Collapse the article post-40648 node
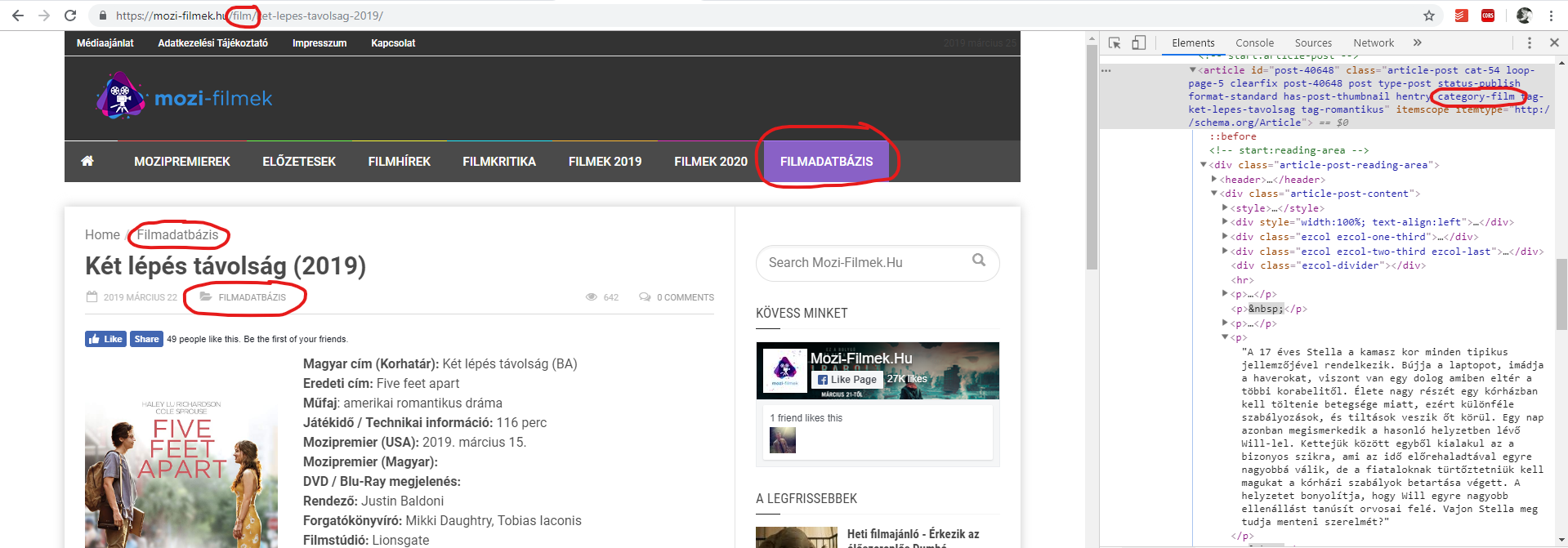 point(1193,70)
